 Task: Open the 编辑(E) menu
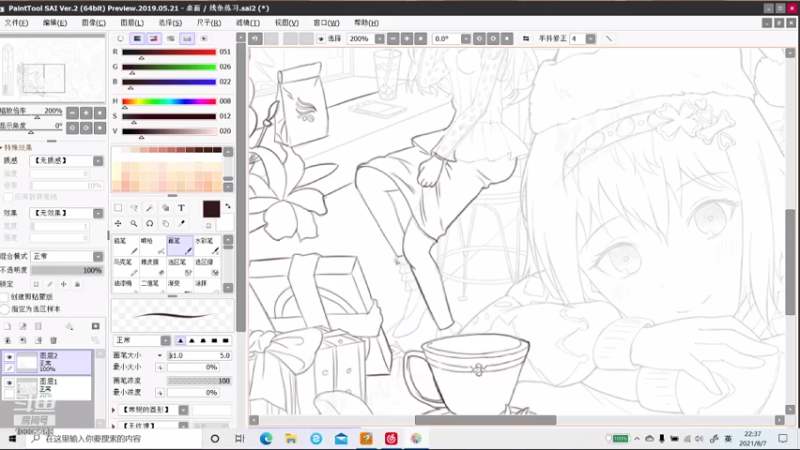[x=55, y=23]
